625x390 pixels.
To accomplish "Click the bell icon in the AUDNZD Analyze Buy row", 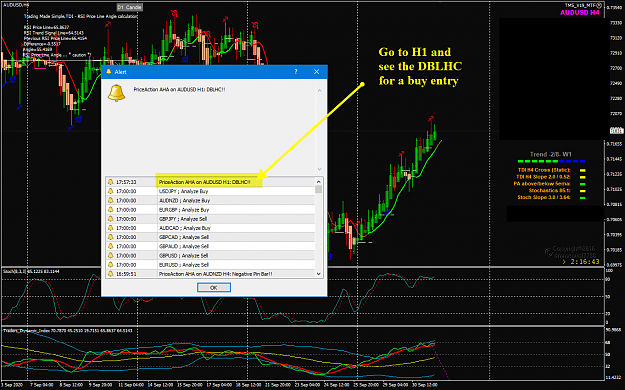I will (x=111, y=200).
